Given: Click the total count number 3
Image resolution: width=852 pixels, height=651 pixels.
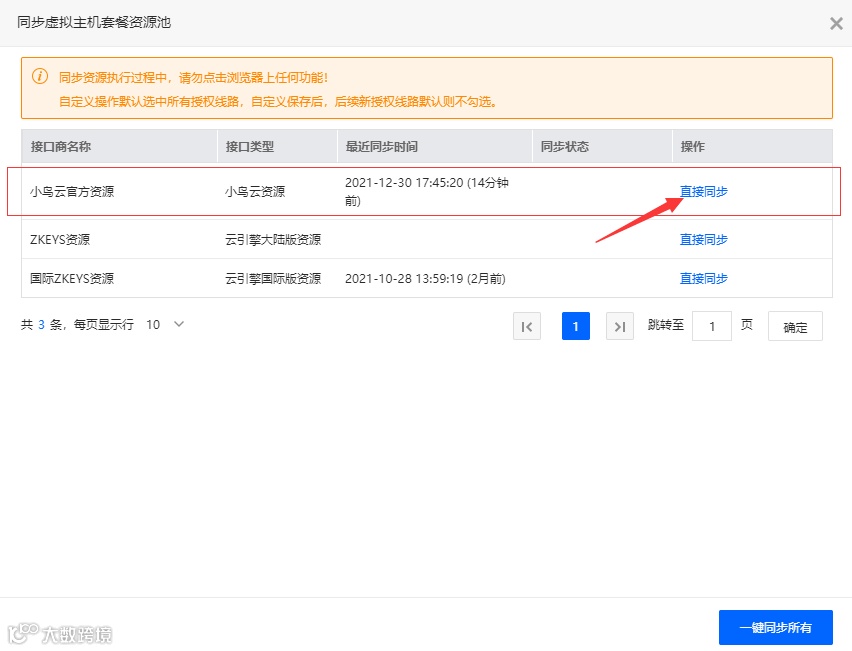Looking at the screenshot, I should (x=41, y=324).
